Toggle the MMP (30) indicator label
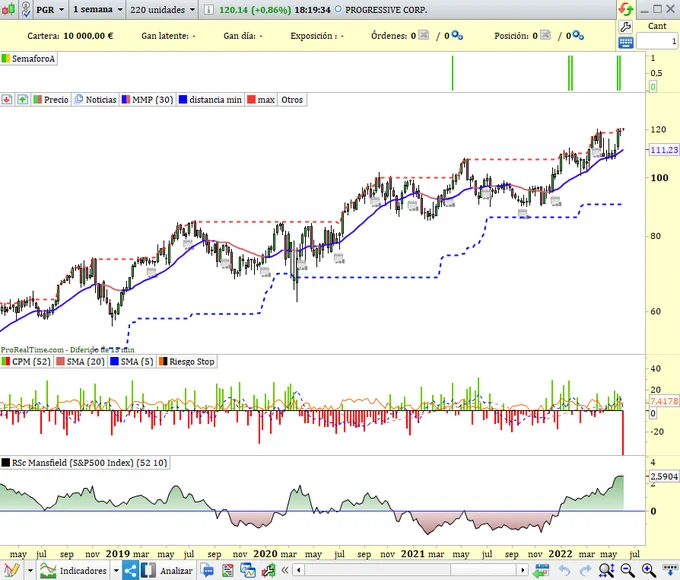Screen dimensions: 680x580 [147, 100]
